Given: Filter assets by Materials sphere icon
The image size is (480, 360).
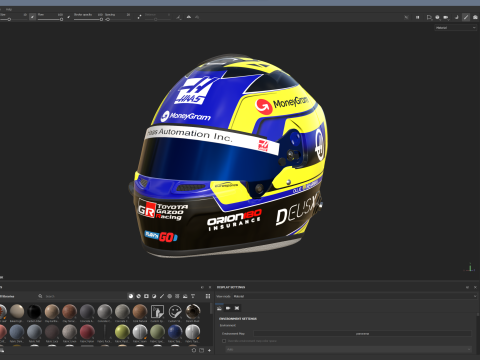Looking at the screenshot, I should (131, 296).
